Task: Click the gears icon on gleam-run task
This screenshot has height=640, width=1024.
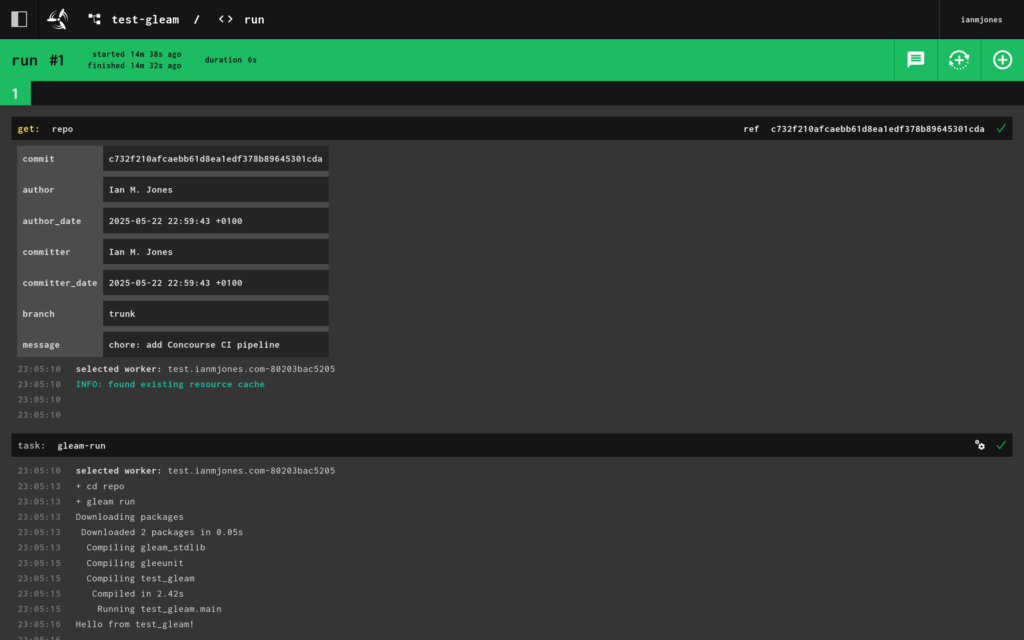Action: pyautogui.click(x=980, y=445)
